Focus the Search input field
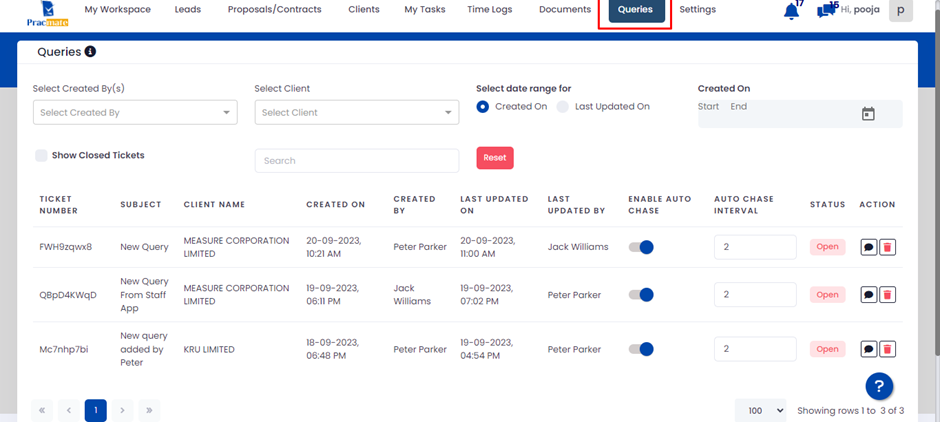This screenshot has height=422, width=940. tap(357, 161)
